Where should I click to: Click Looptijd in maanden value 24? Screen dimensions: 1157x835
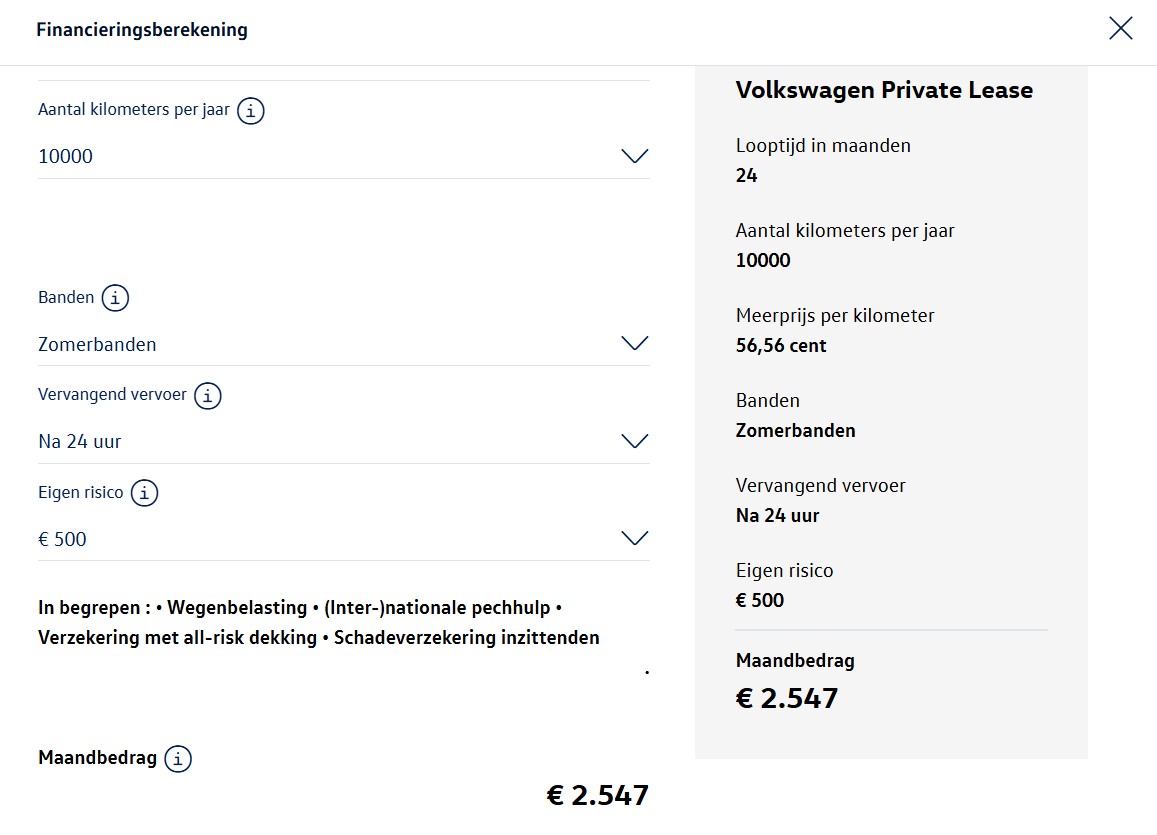point(747,176)
